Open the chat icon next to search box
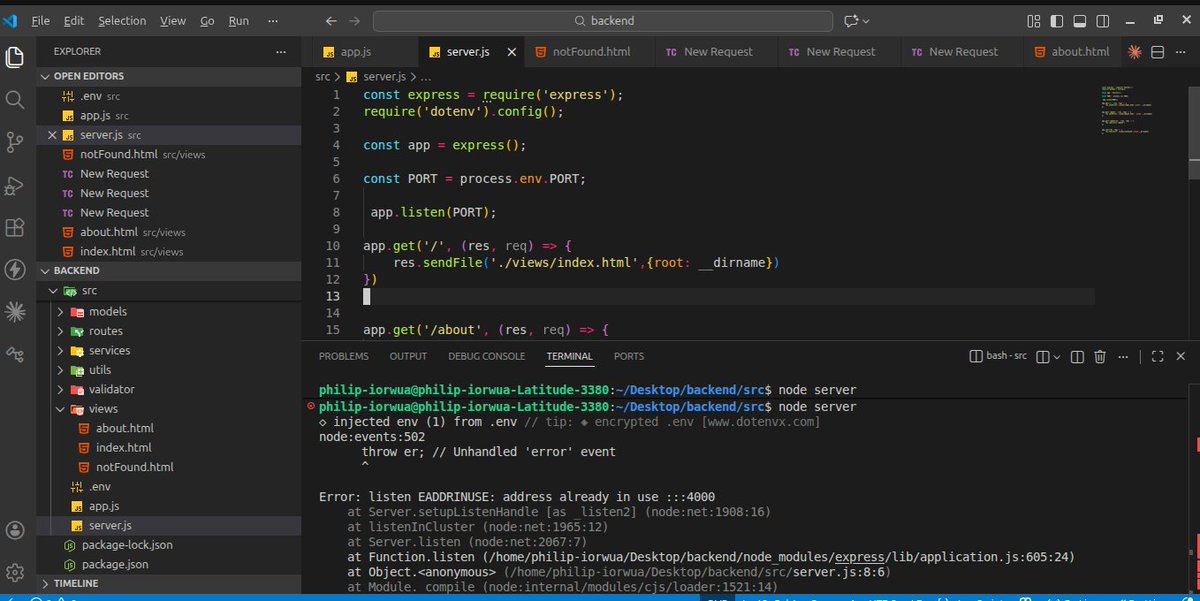Screen dimensions: 1200x601 pyautogui.click(x=851, y=21)
